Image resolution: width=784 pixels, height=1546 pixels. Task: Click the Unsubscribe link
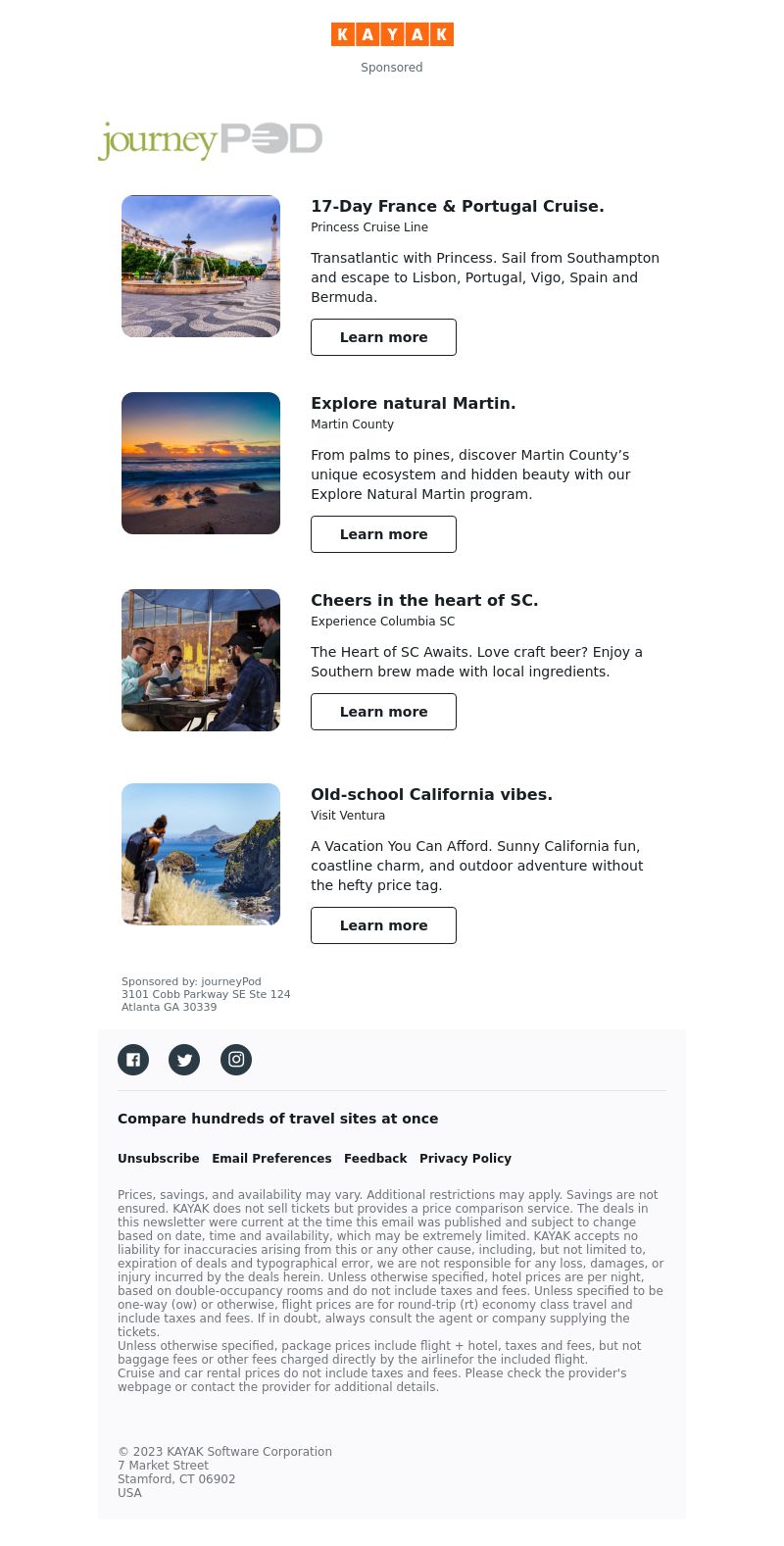(x=159, y=1159)
